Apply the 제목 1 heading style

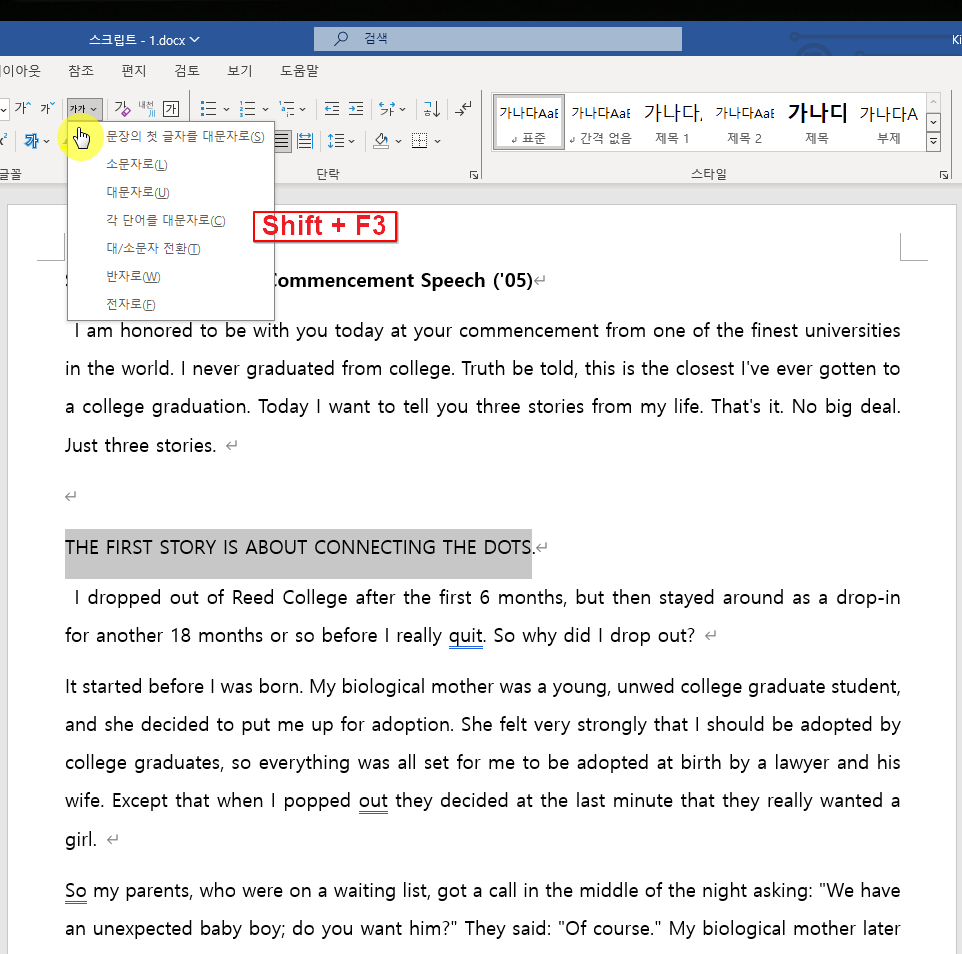672,122
